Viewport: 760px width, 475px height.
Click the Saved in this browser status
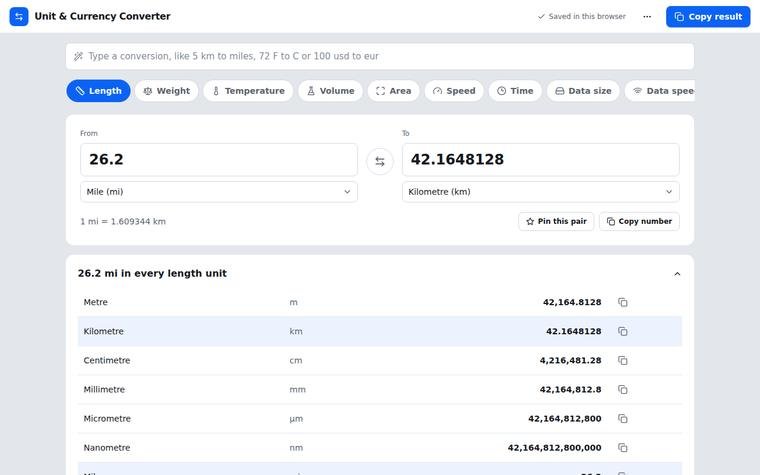[x=582, y=16]
